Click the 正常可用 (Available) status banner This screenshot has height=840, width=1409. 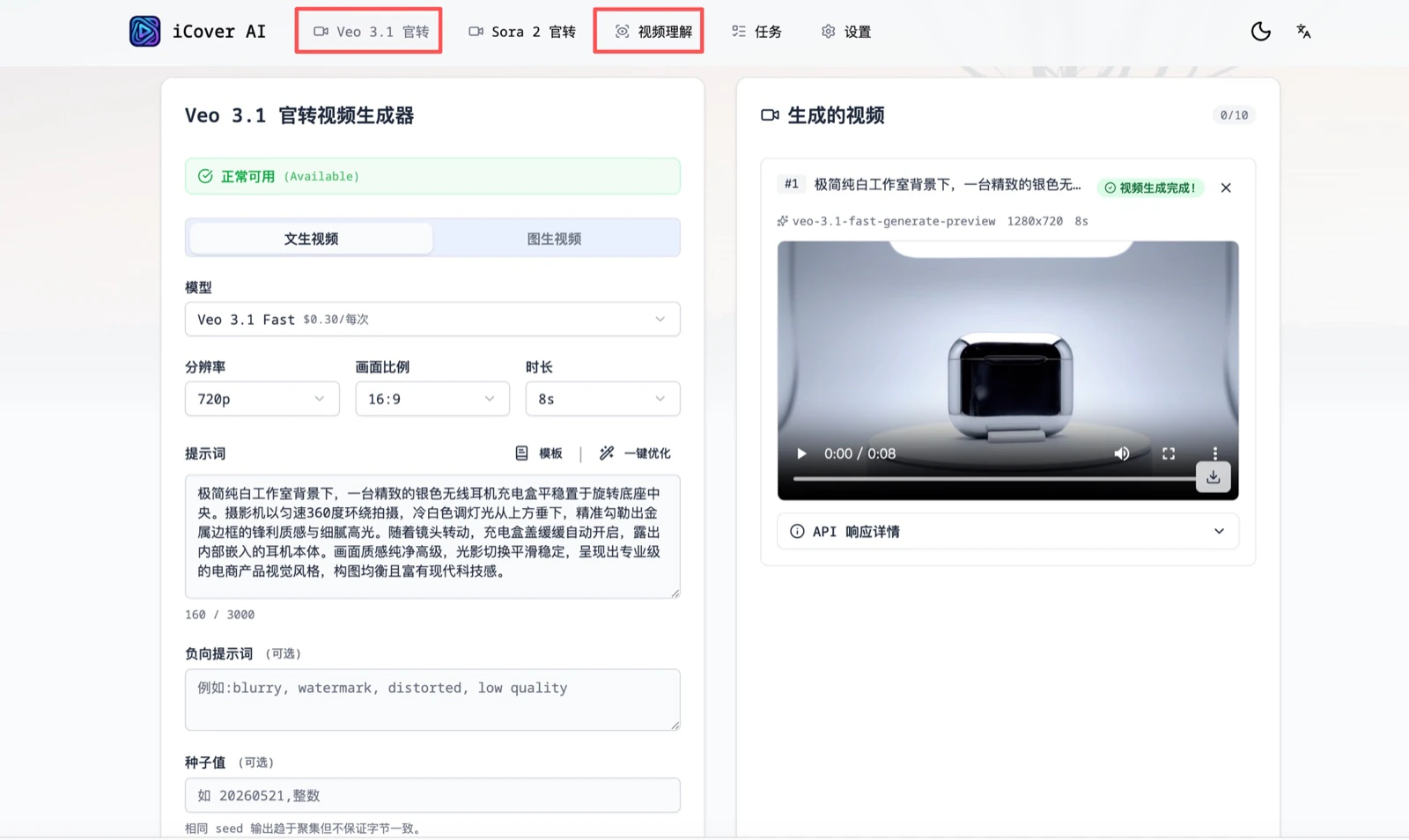(x=432, y=176)
